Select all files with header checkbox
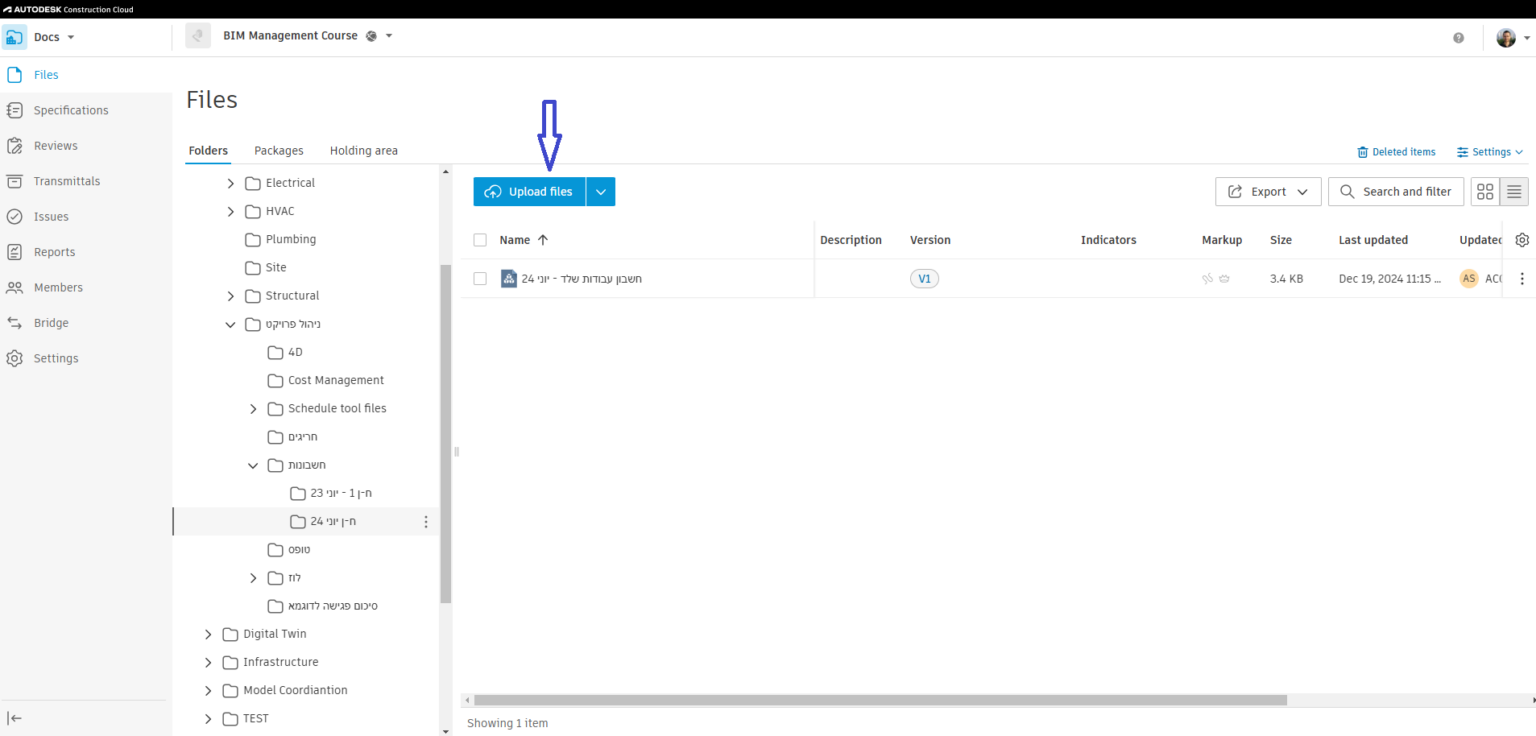The image size is (1536, 736). (480, 240)
